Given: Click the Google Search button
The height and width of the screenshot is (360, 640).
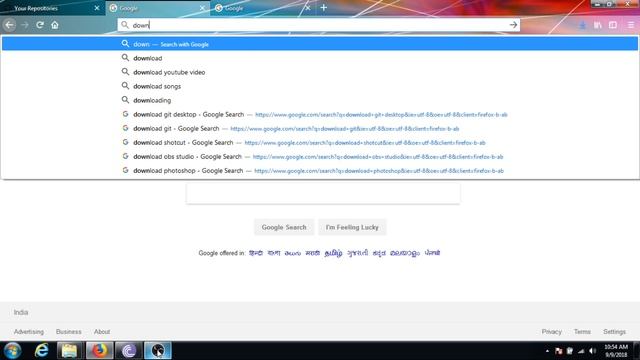Looking at the screenshot, I should point(284,227).
